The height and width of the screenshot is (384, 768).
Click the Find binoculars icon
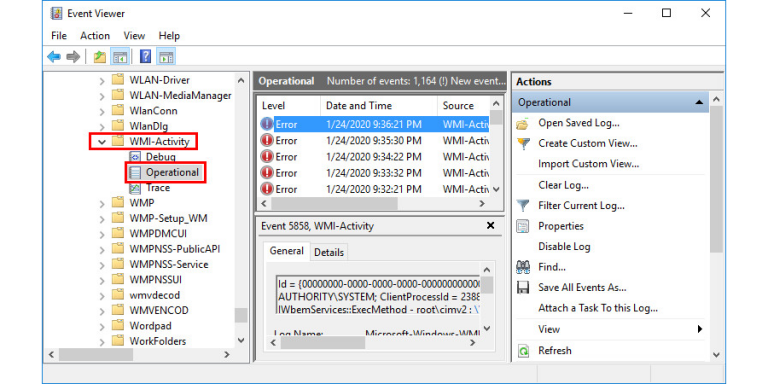pos(523,267)
